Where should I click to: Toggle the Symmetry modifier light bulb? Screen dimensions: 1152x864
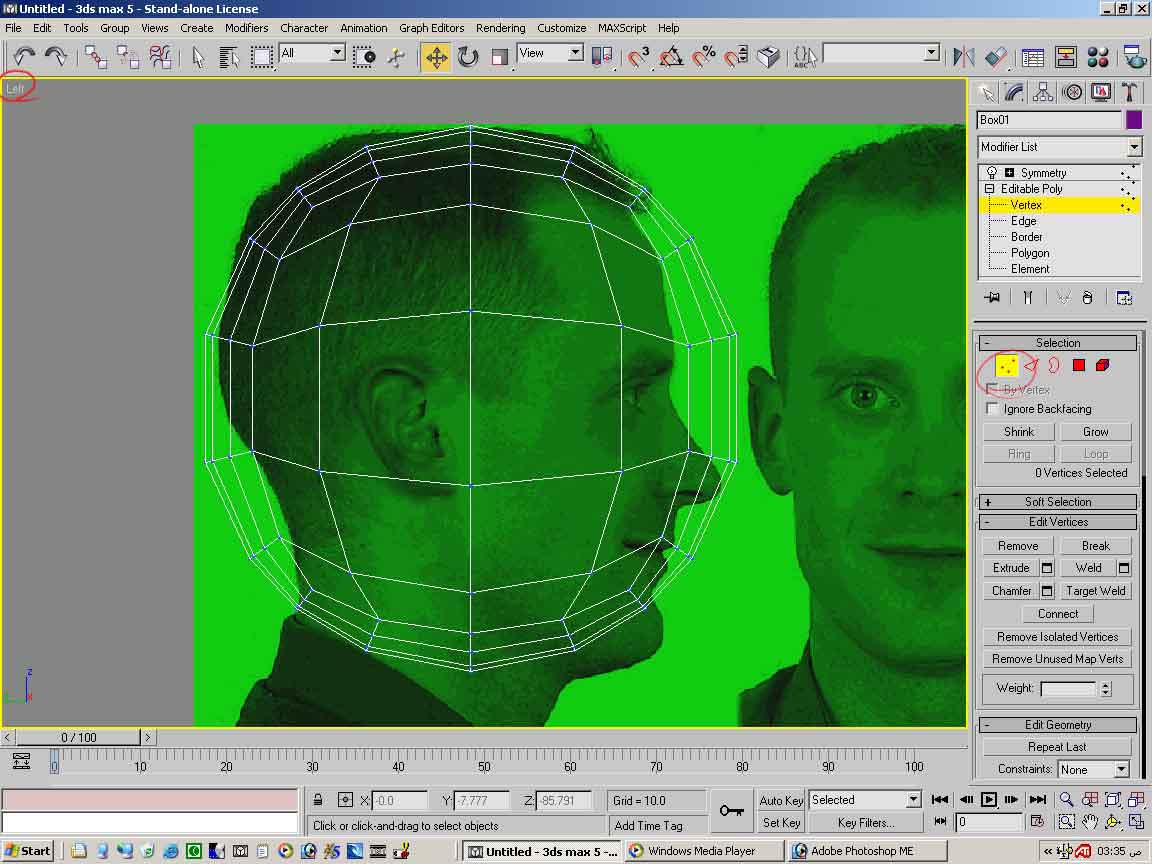pos(992,173)
